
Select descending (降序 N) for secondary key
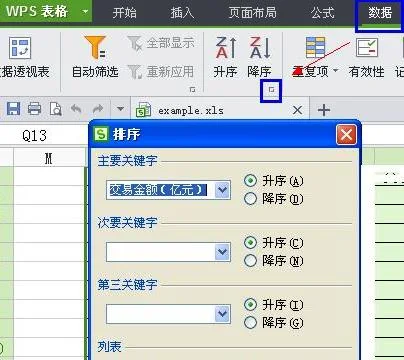[x=250, y=261]
